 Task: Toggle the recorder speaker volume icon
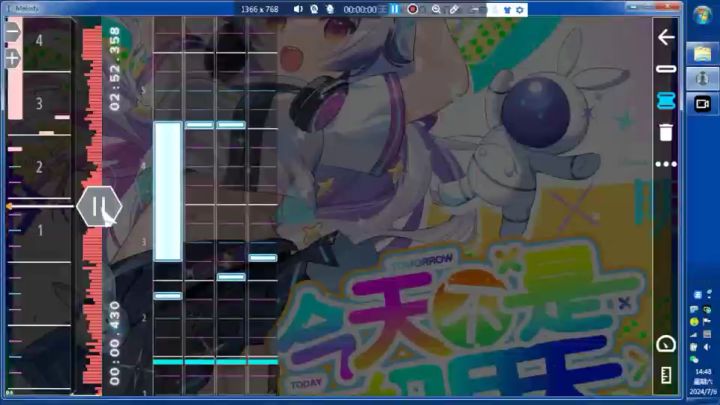(298, 9)
